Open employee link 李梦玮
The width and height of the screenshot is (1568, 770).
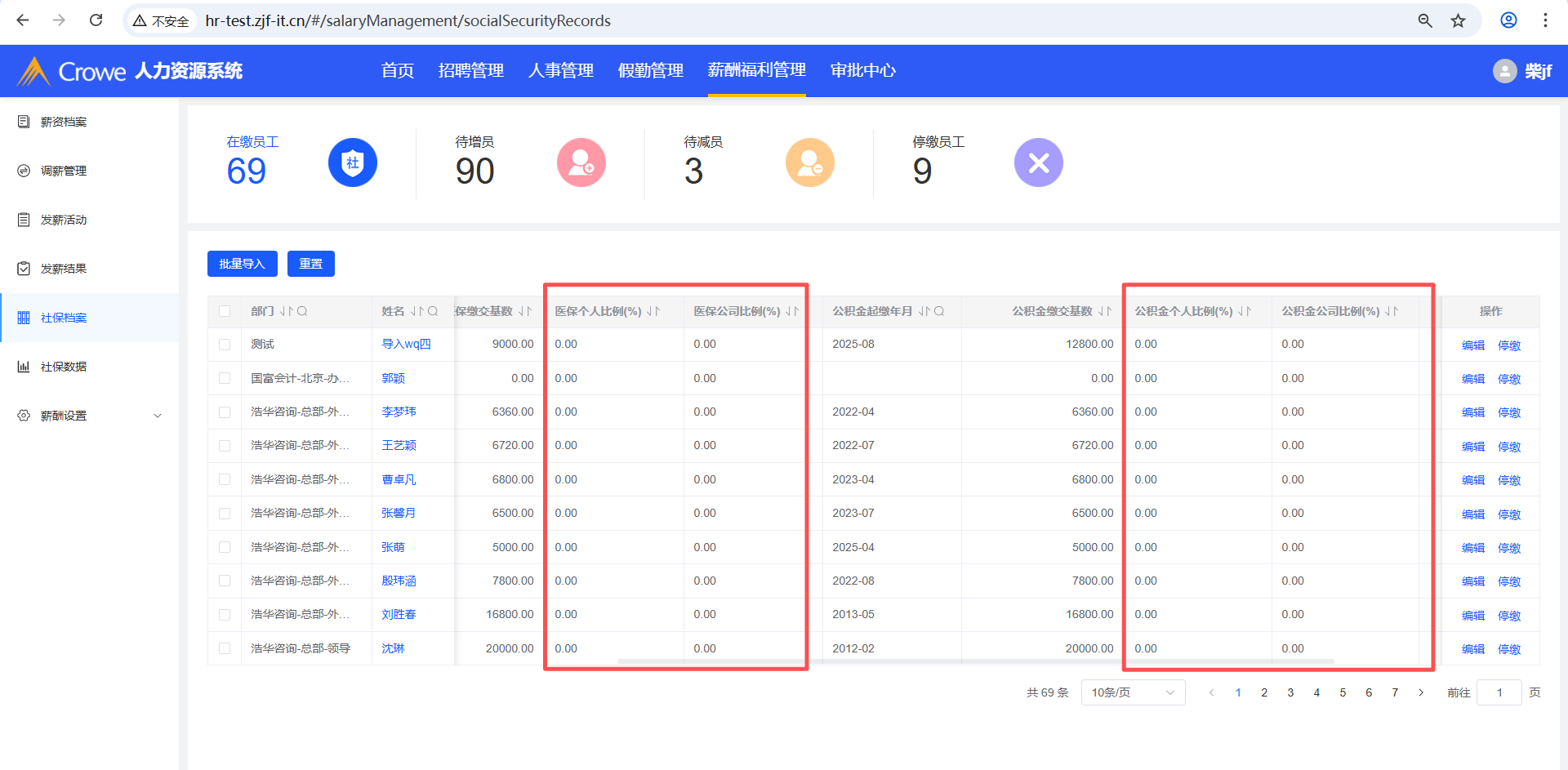(399, 412)
